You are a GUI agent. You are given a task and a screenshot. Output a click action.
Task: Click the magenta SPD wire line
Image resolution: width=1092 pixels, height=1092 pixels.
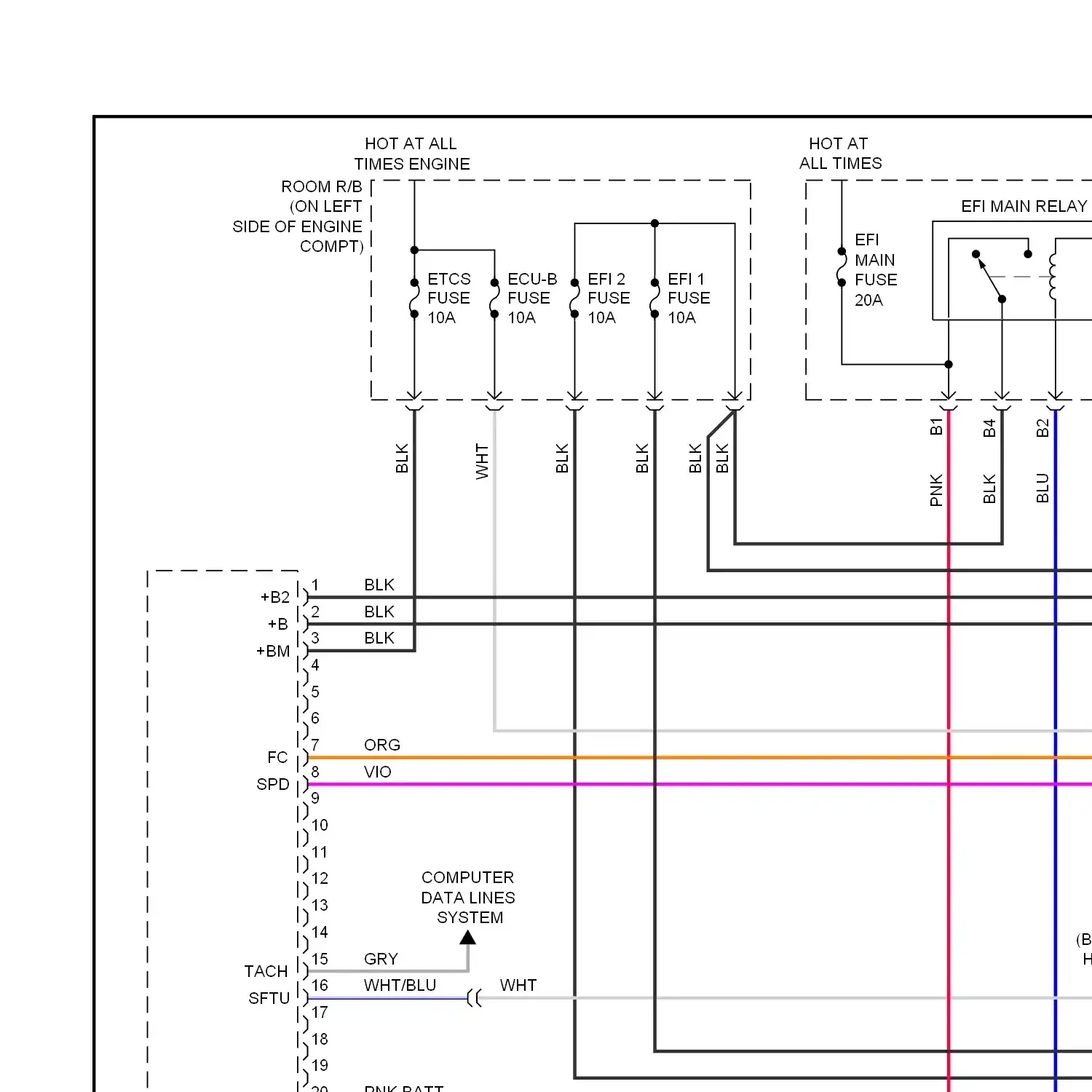coord(699,784)
